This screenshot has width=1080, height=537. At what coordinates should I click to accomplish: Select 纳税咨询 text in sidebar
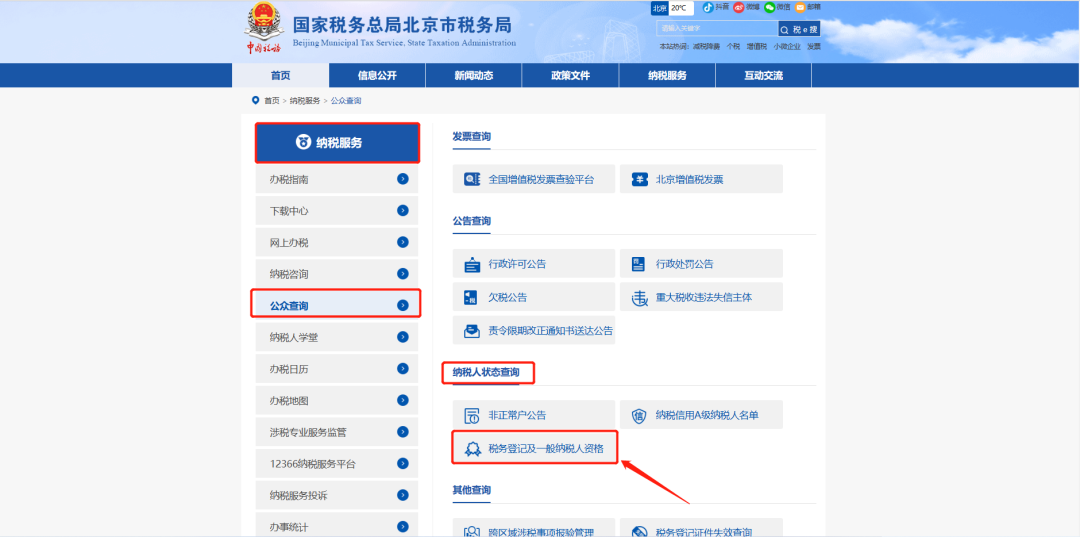click(x=289, y=275)
